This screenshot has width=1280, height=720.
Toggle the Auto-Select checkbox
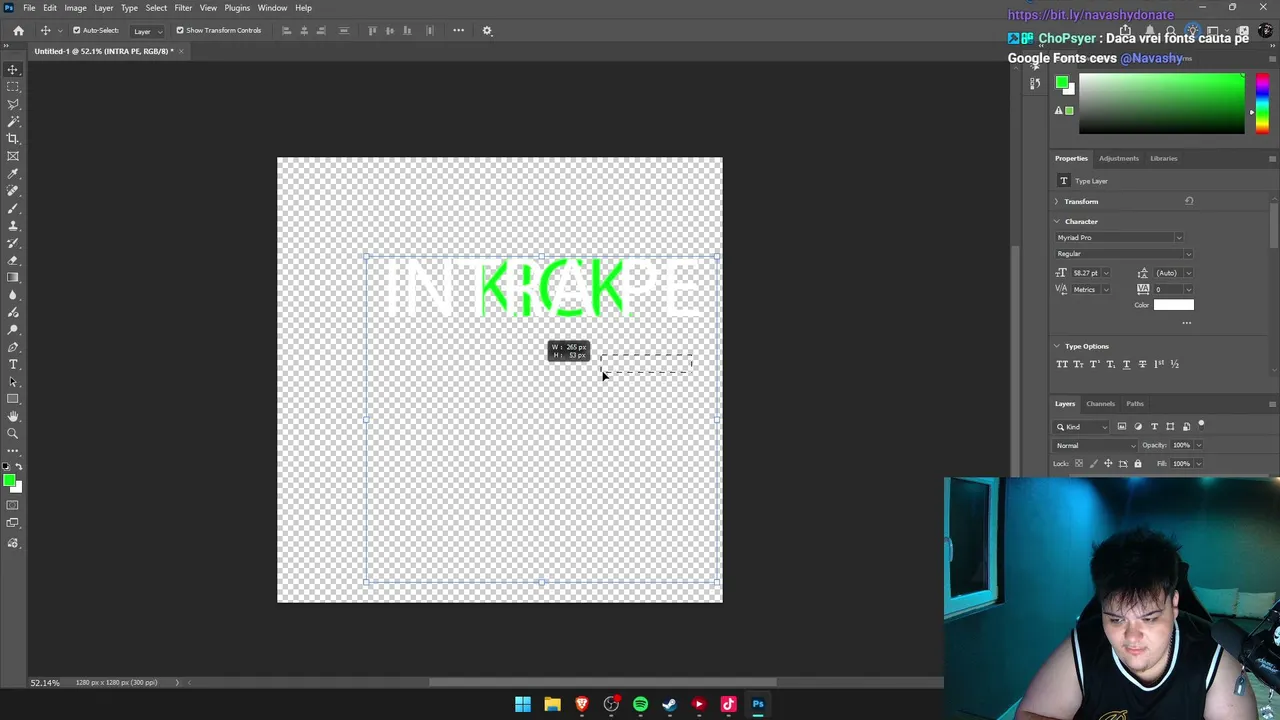pos(76,30)
